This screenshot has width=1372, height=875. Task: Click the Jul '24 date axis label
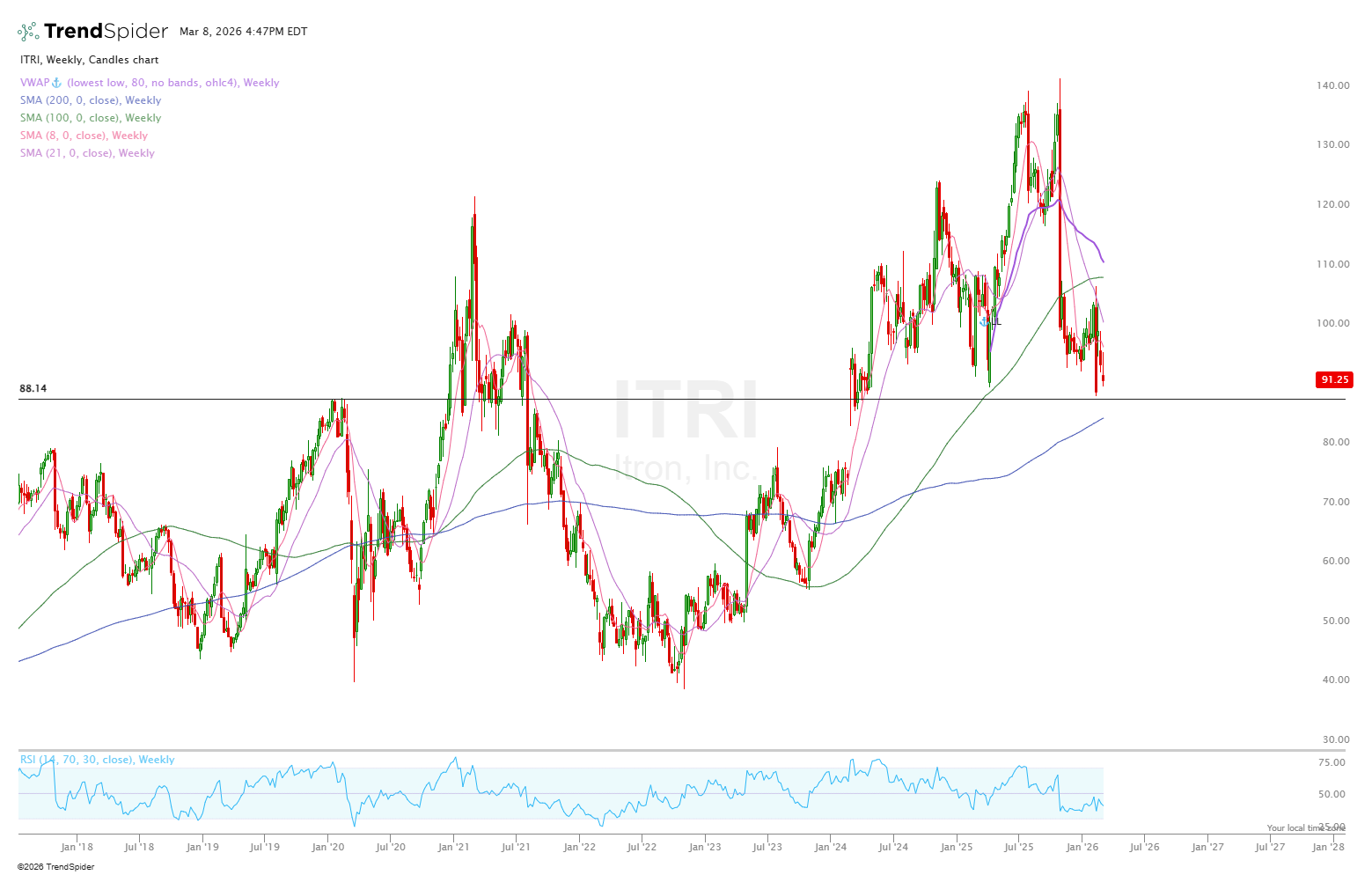pos(893,848)
